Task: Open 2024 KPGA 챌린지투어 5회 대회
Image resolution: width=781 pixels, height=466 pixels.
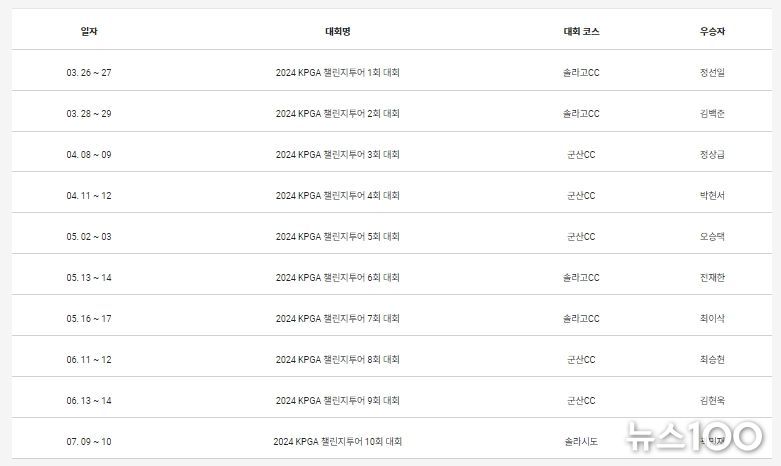Action: click(x=338, y=236)
